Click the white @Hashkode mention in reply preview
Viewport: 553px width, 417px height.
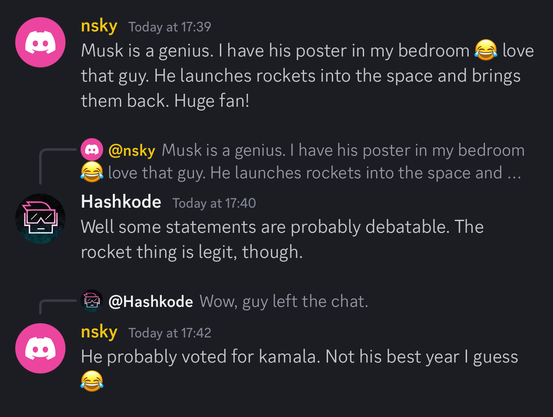click(151, 302)
